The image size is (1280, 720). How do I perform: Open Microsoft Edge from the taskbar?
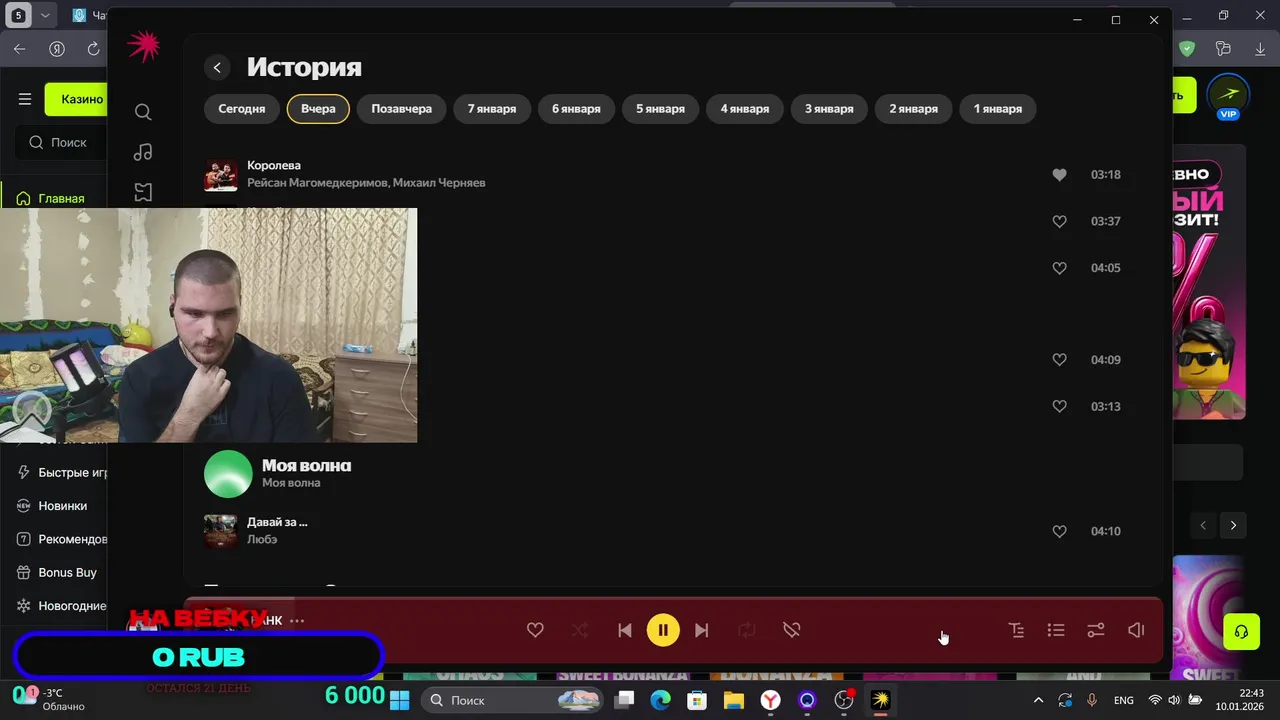(660, 700)
